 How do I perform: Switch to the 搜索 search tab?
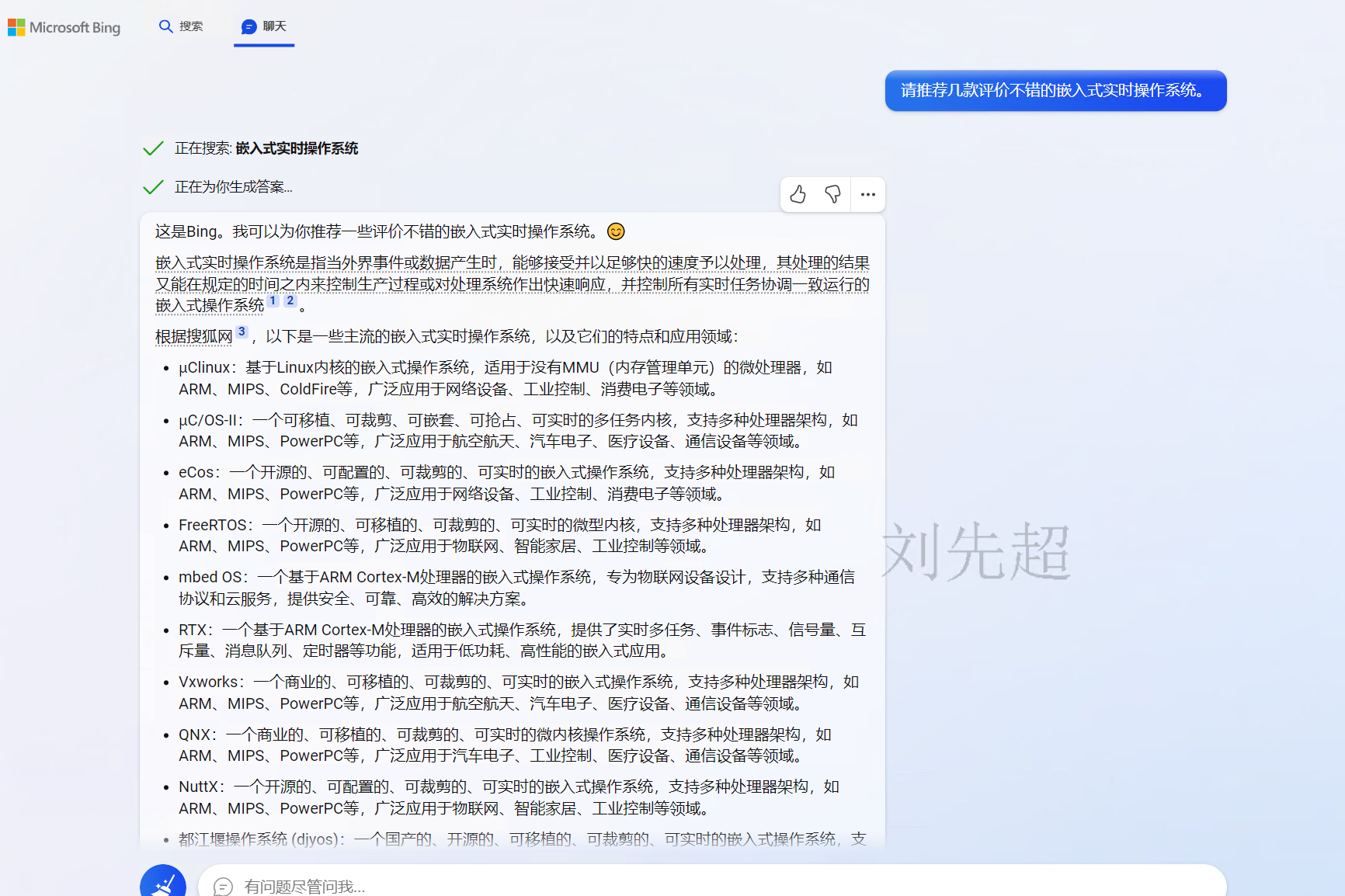coord(181,26)
